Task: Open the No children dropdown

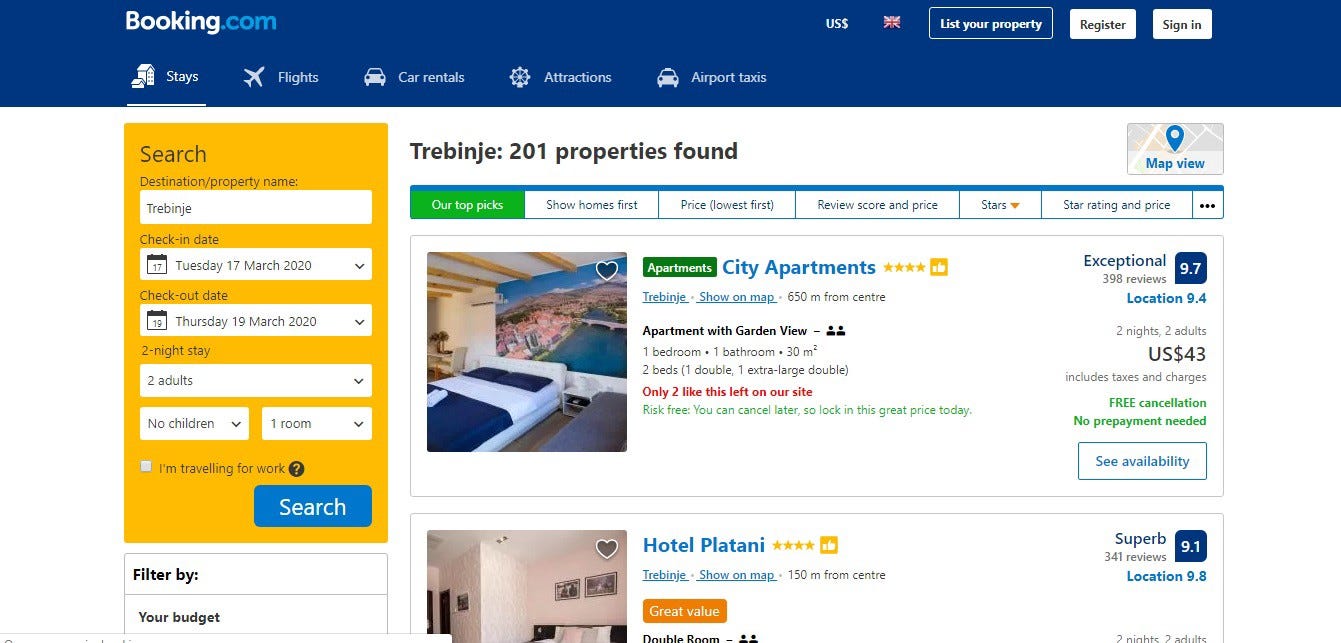Action: point(194,423)
